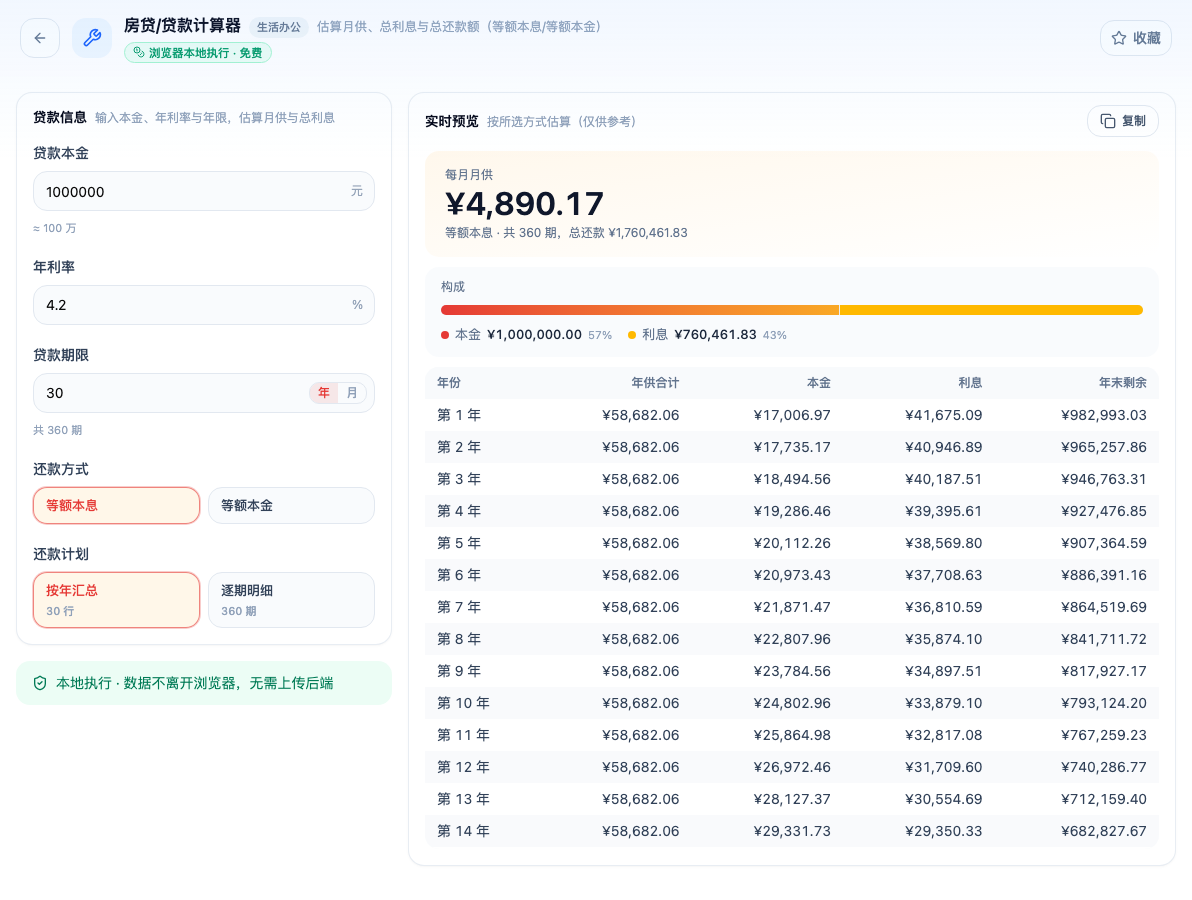Image resolution: width=1192 pixels, height=900 pixels.
Task: Click the red principal segment of composition bar
Action: [639, 310]
